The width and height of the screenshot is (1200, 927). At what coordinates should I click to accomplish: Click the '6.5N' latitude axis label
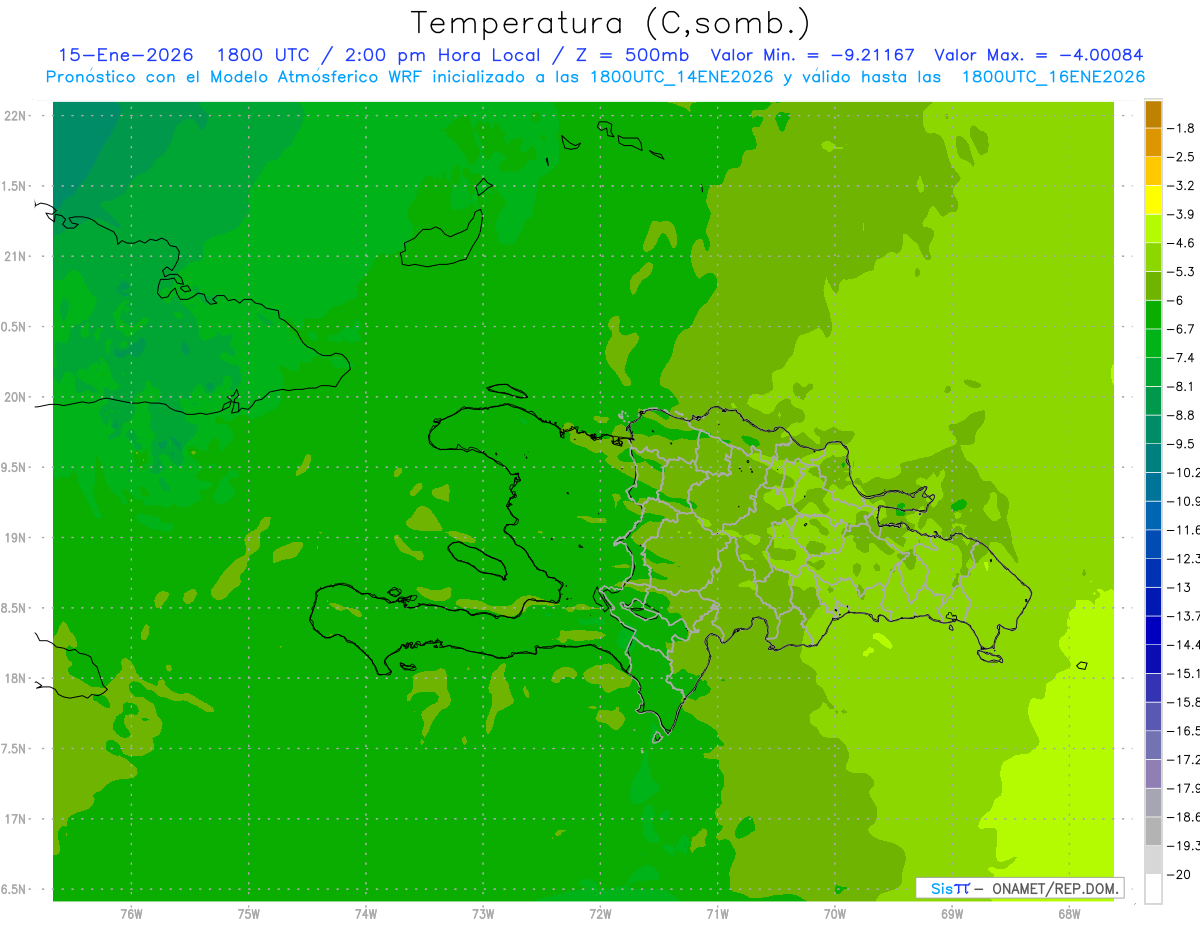(x=15, y=889)
